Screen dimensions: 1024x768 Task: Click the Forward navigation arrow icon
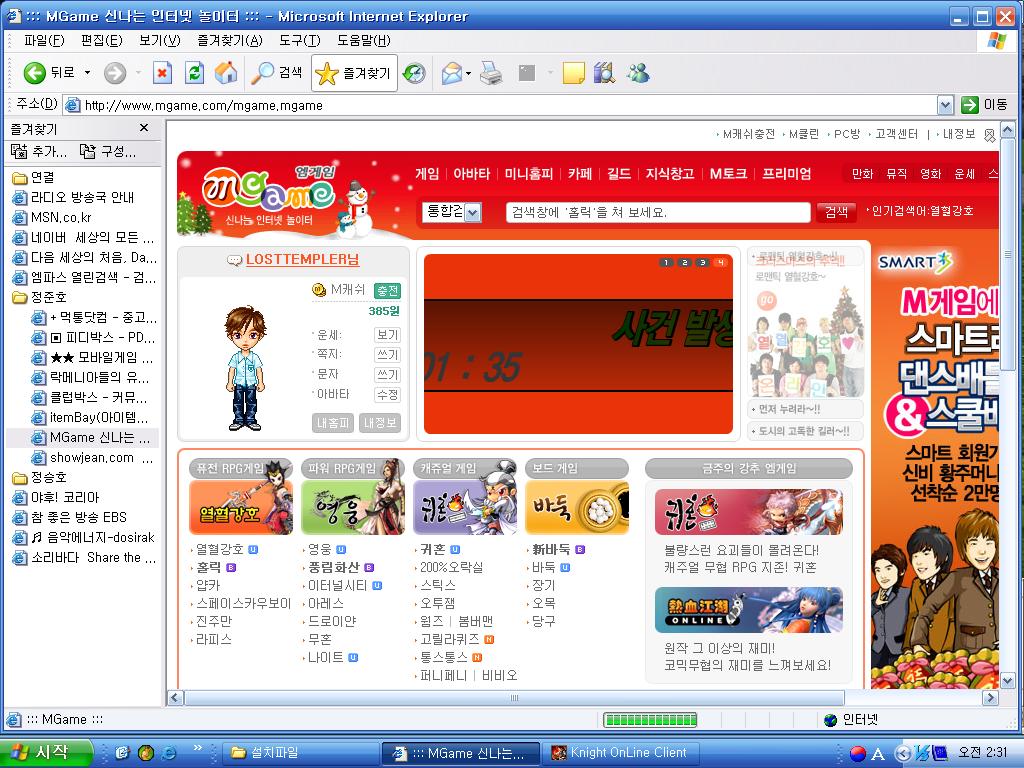115,72
